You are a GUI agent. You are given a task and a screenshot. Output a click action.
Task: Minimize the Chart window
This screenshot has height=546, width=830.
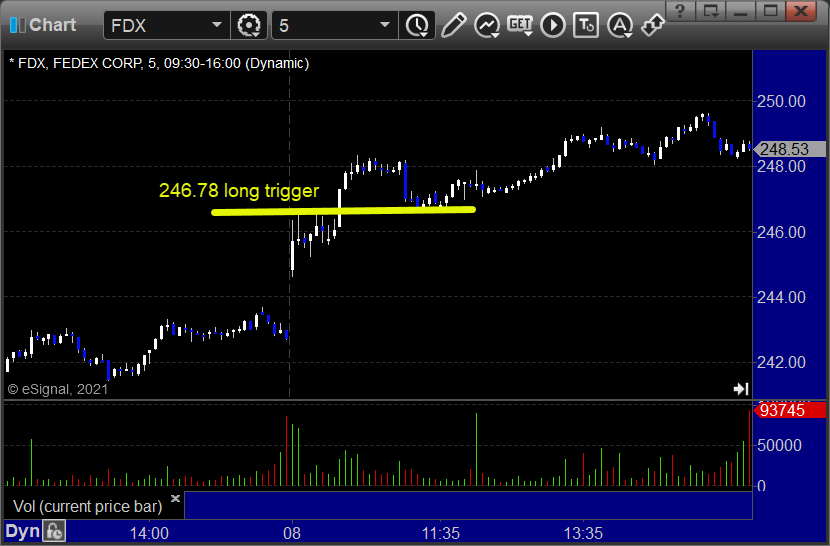741,11
